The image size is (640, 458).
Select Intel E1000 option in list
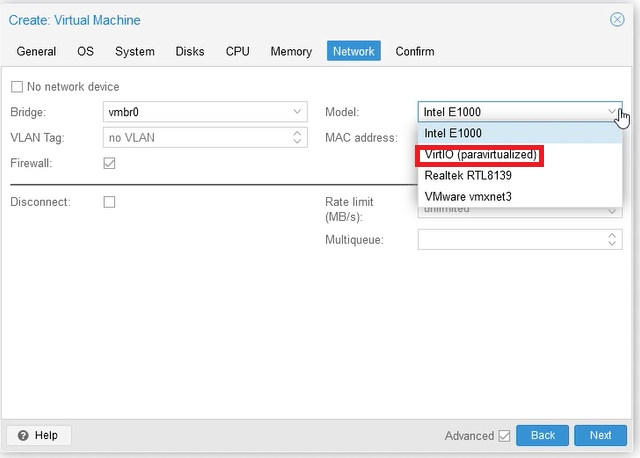(x=453, y=133)
